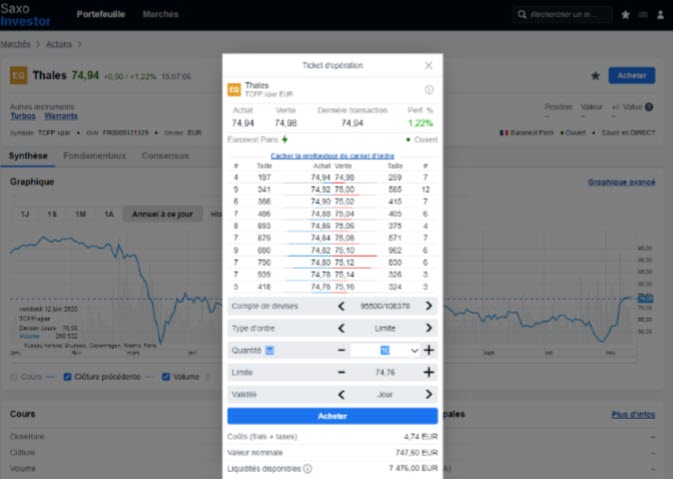Open Thales instrument info icon in ticket
Viewport: 673px width, 479px height.
click(429, 89)
